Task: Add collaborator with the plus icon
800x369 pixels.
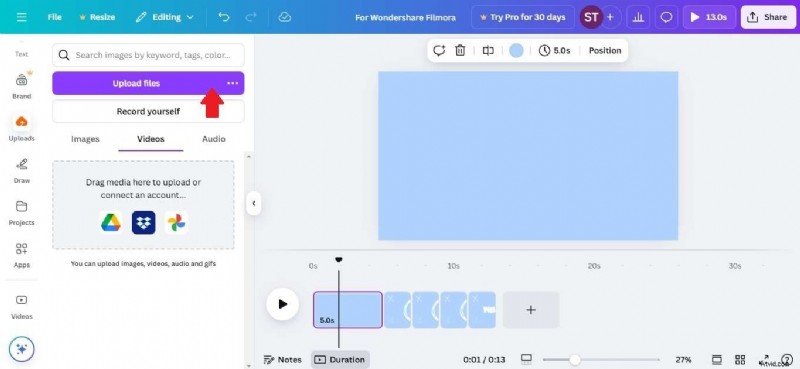Action: click(610, 17)
